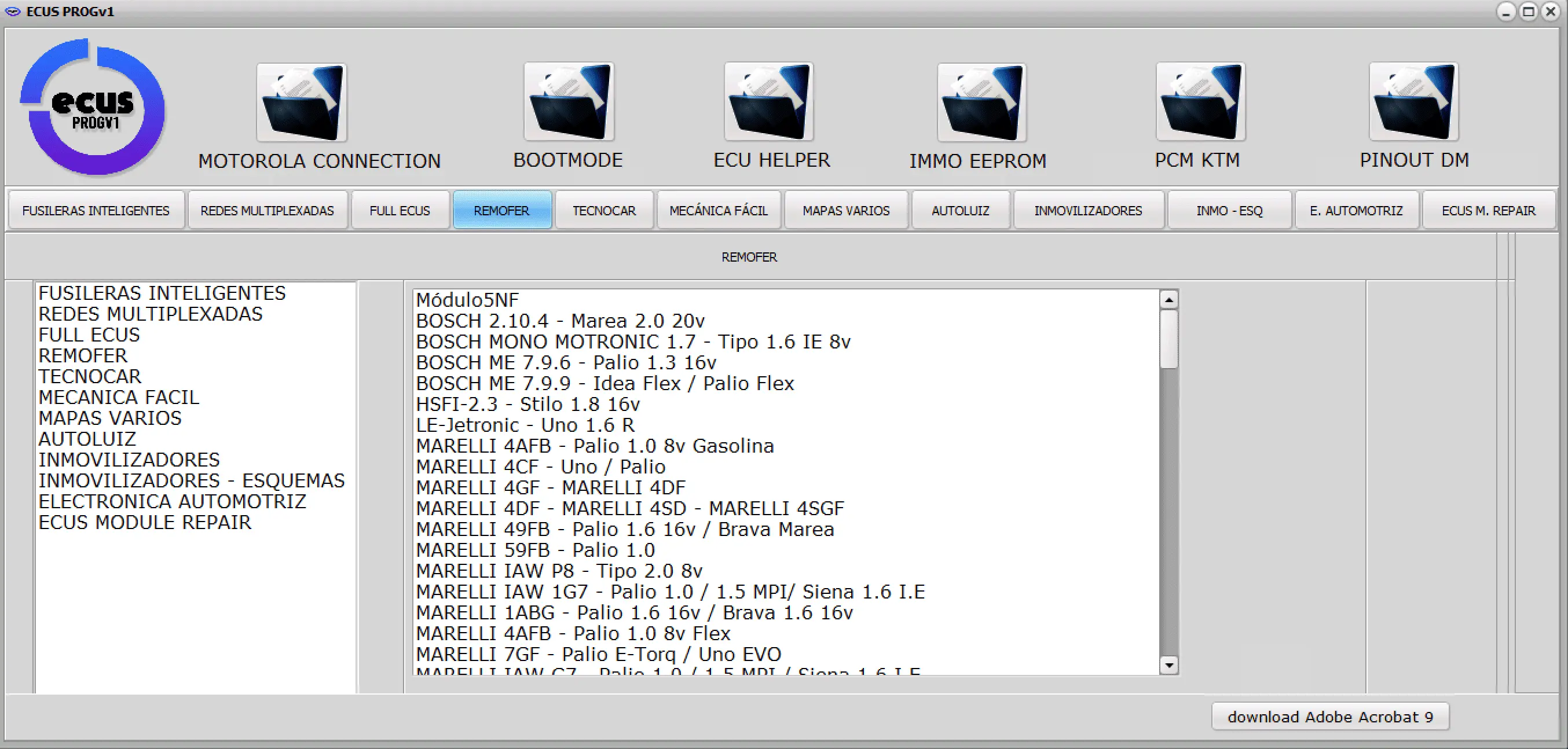Open the MAPAS VARIOS tab
The width and height of the screenshot is (1568, 749).
click(846, 211)
